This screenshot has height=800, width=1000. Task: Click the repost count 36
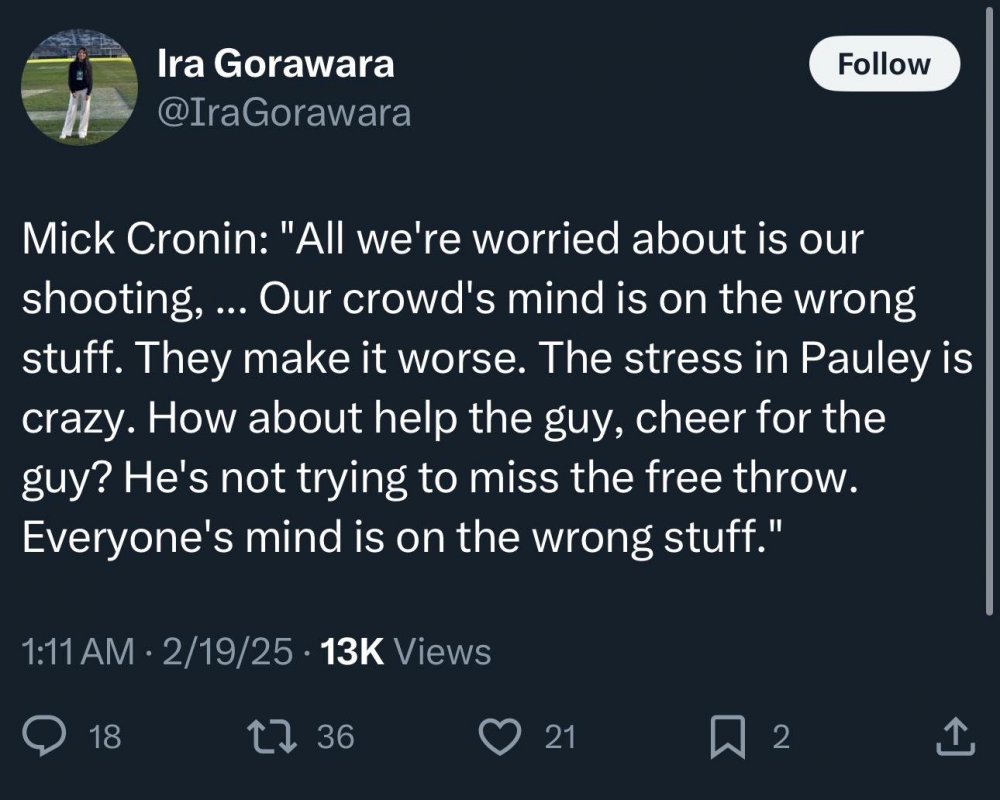tap(336, 738)
